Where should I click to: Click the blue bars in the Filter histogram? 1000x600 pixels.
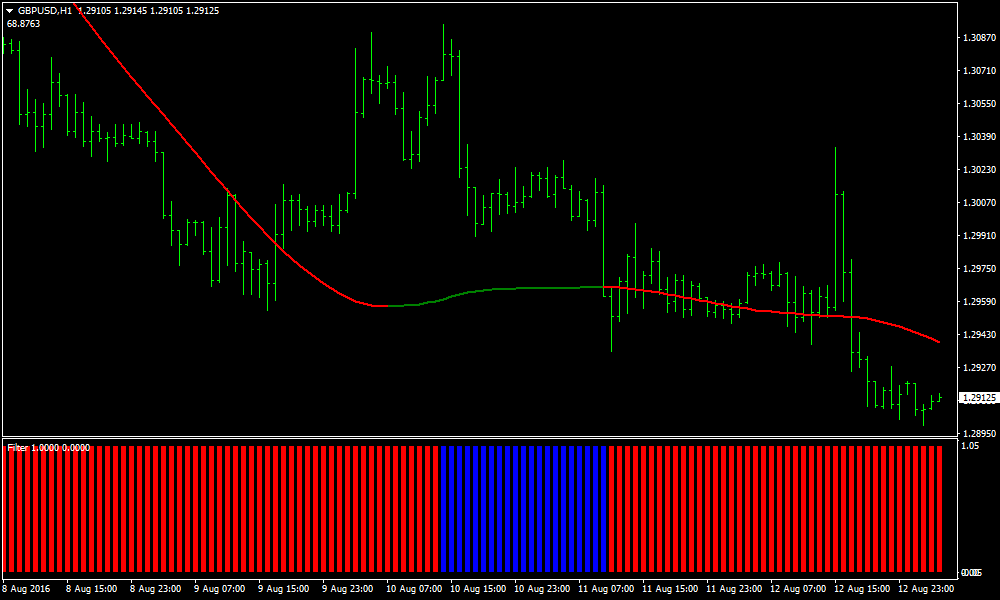coord(523,505)
